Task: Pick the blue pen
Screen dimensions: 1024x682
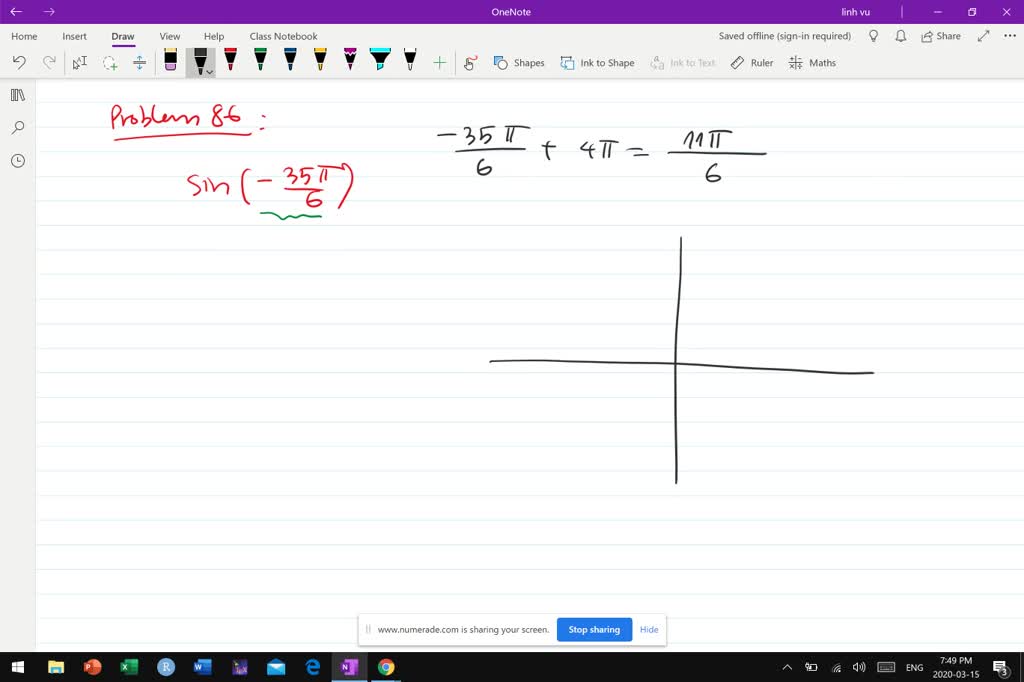Action: [x=290, y=59]
